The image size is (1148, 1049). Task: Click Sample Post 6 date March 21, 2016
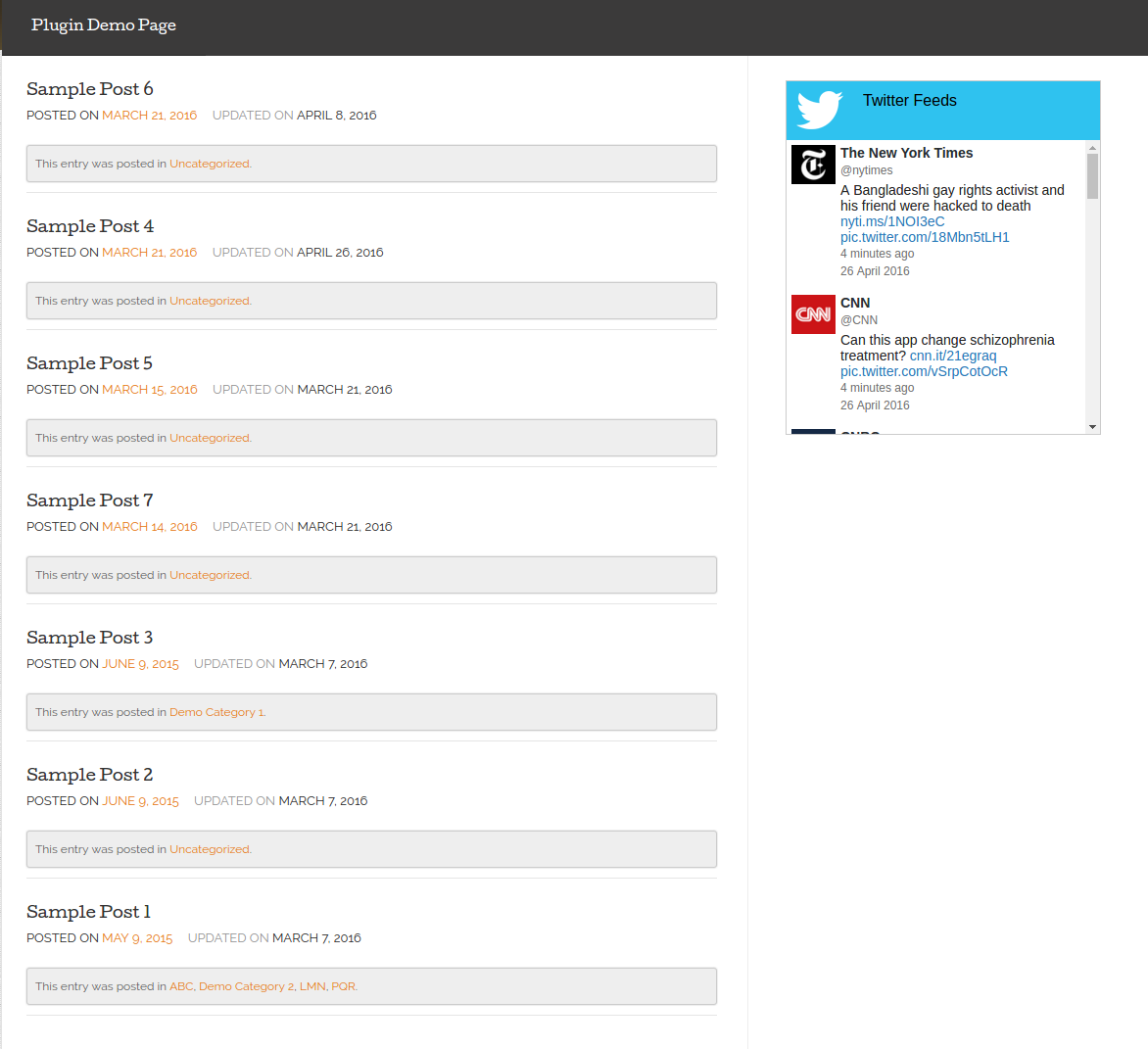tap(149, 116)
